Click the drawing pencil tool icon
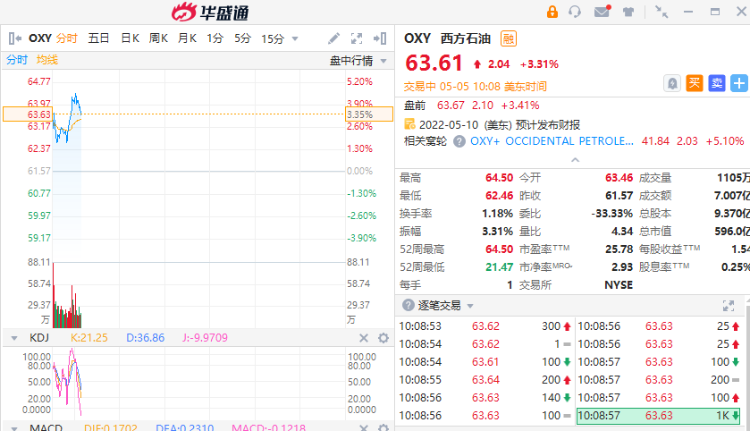750x431 pixels. (334, 38)
